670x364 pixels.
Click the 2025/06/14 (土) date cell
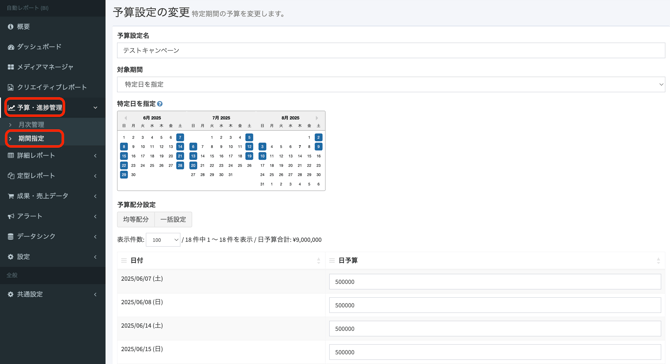(x=221, y=329)
